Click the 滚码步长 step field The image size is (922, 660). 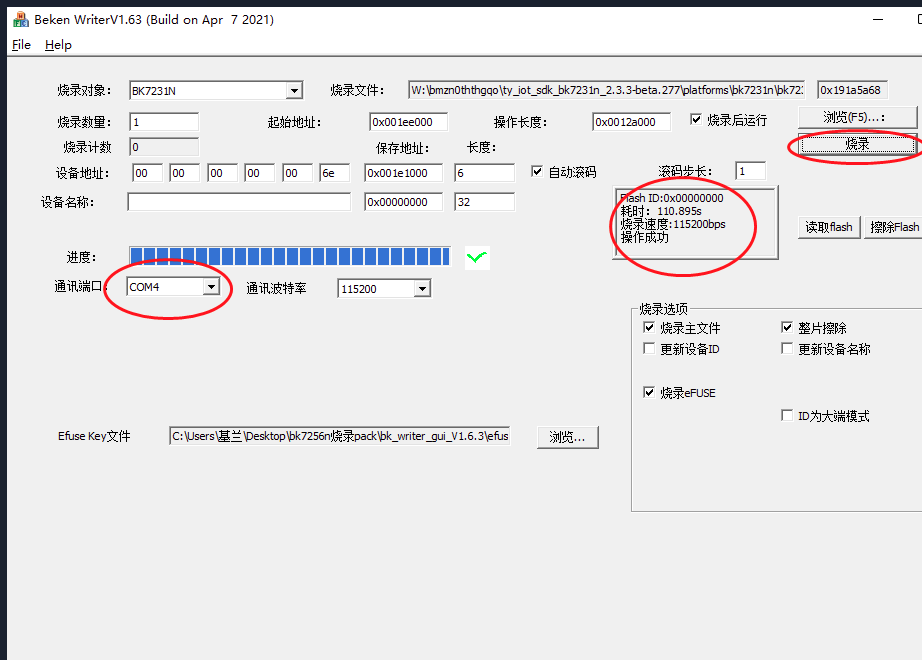pos(750,171)
